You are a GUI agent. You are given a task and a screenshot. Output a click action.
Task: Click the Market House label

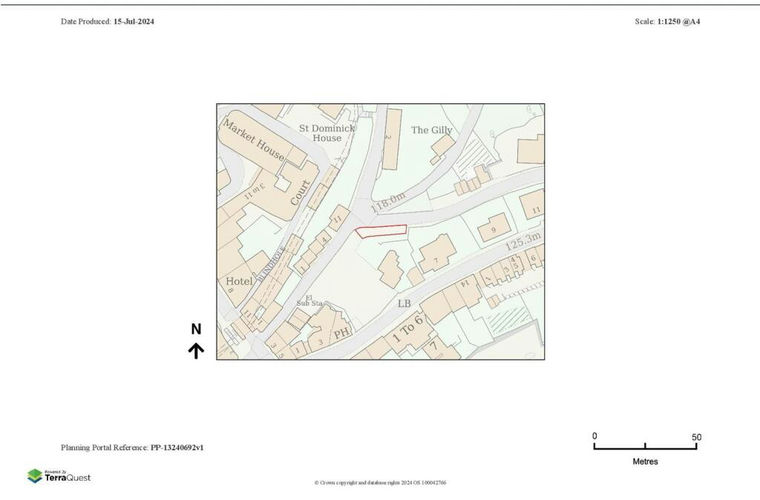tap(254, 141)
